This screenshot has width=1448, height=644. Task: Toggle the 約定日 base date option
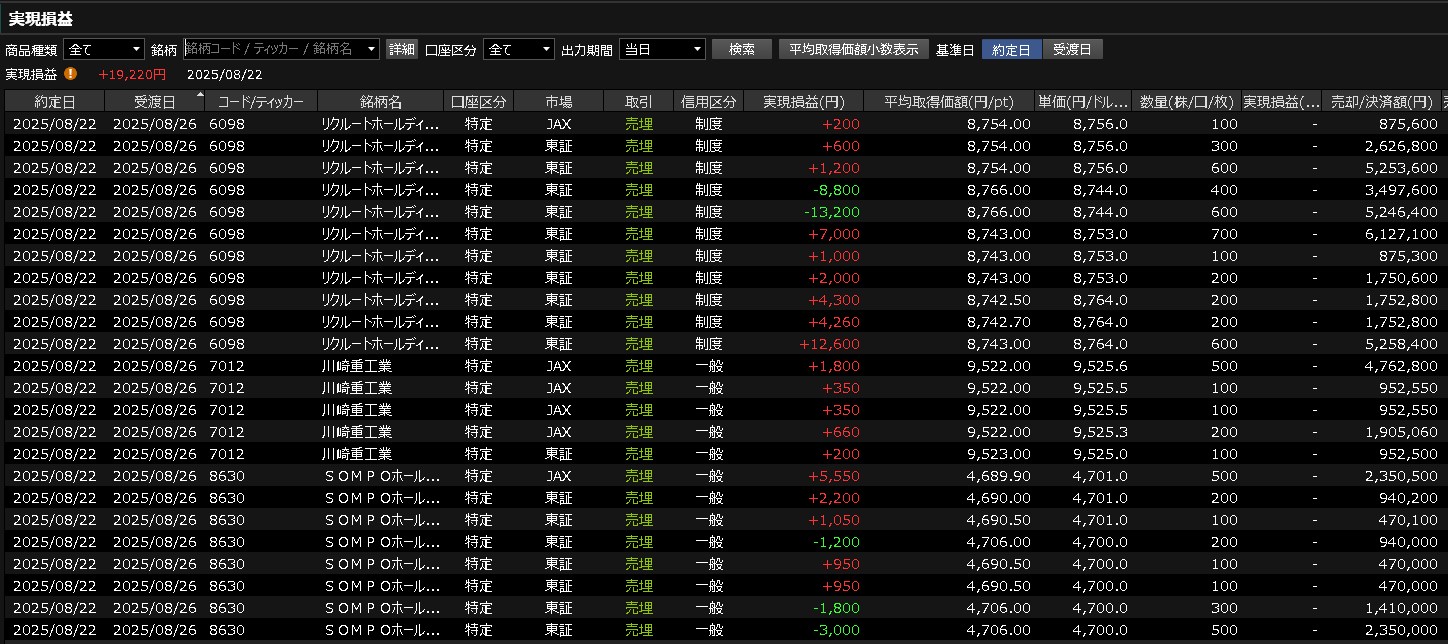coord(1011,49)
